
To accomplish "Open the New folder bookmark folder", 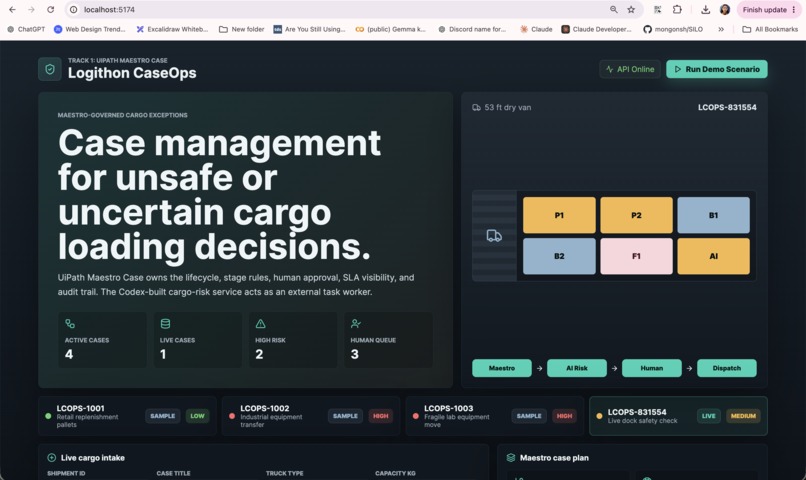I will 242,29.
